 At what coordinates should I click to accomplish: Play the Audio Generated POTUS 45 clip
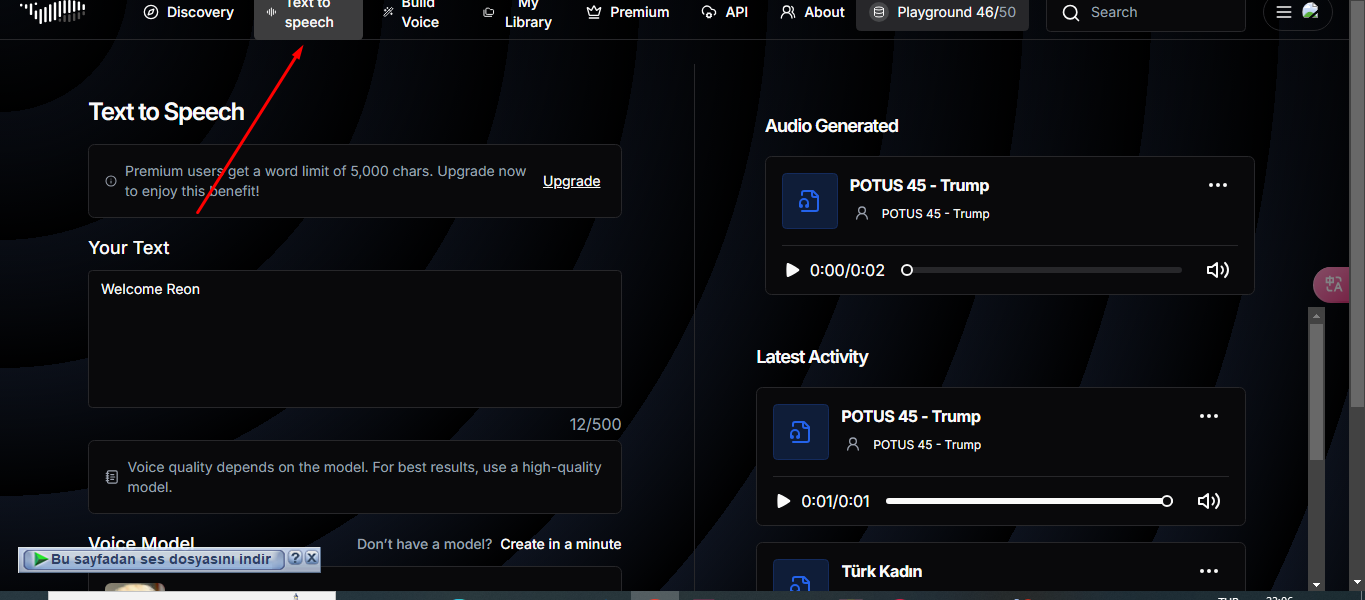pos(793,270)
